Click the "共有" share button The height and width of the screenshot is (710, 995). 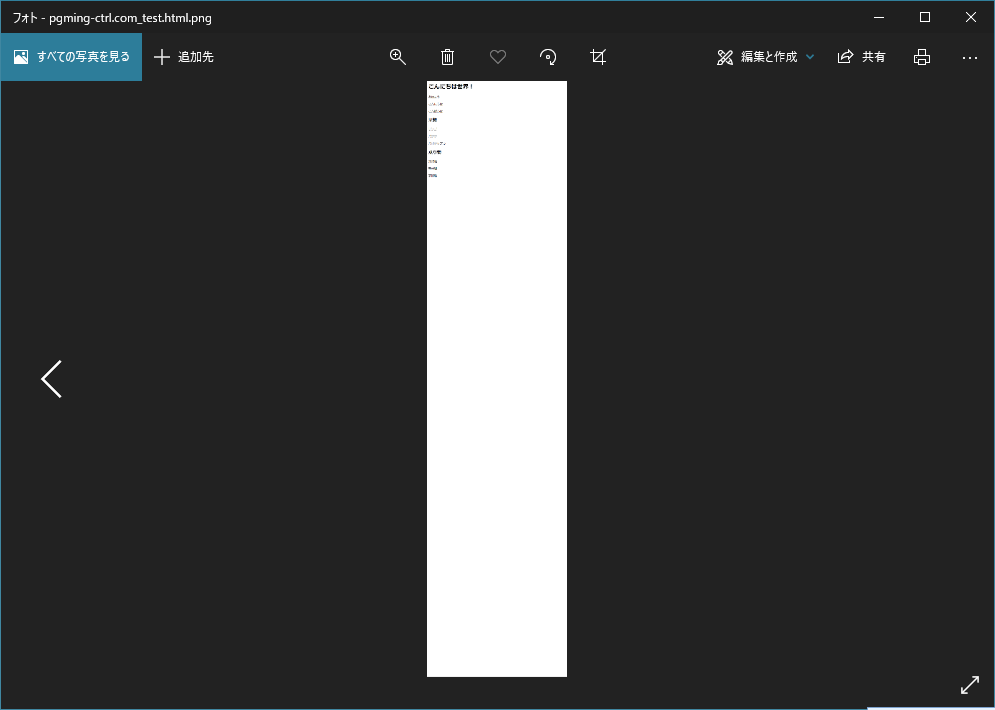click(861, 57)
